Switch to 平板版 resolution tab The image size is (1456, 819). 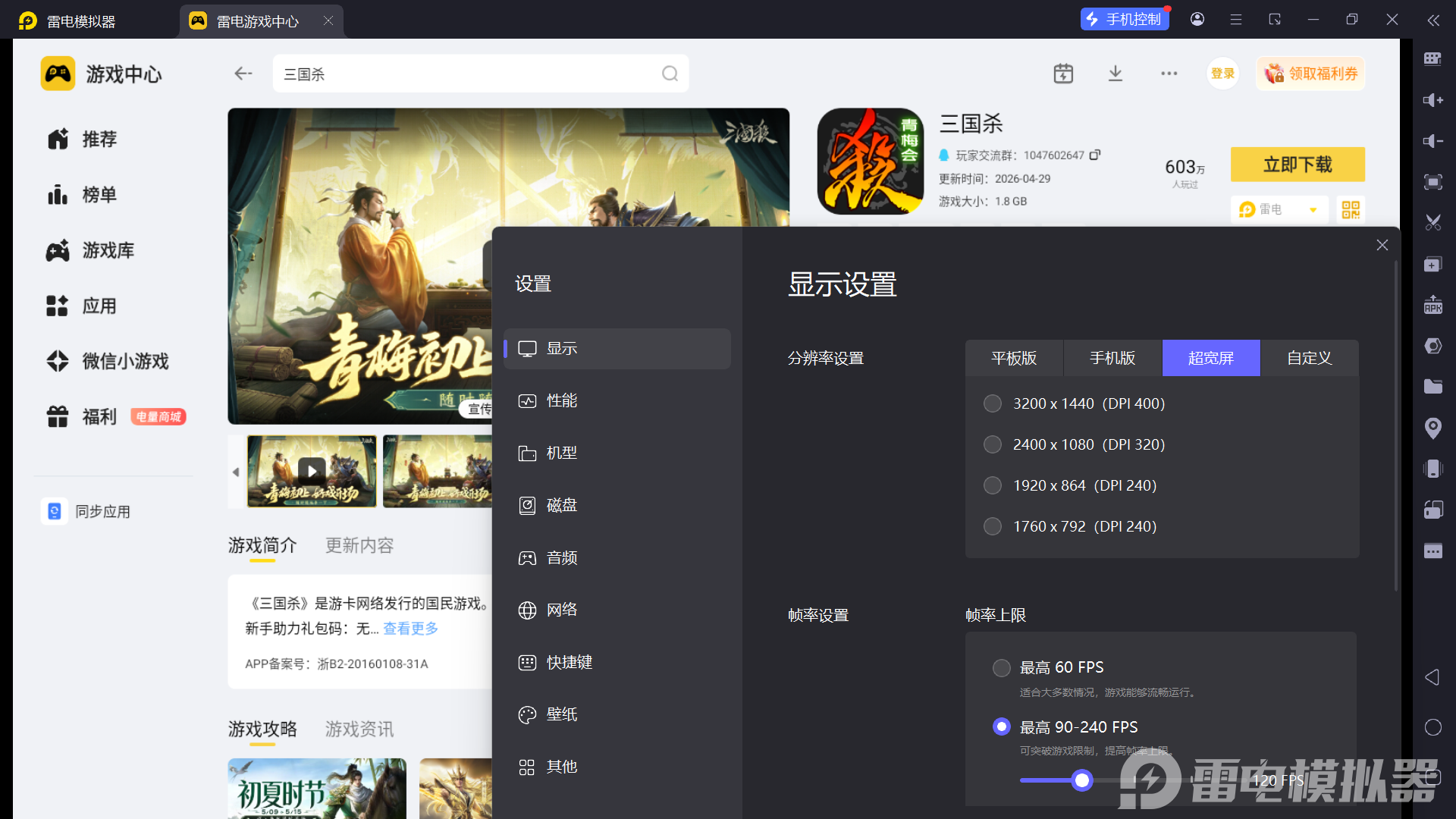1014,358
